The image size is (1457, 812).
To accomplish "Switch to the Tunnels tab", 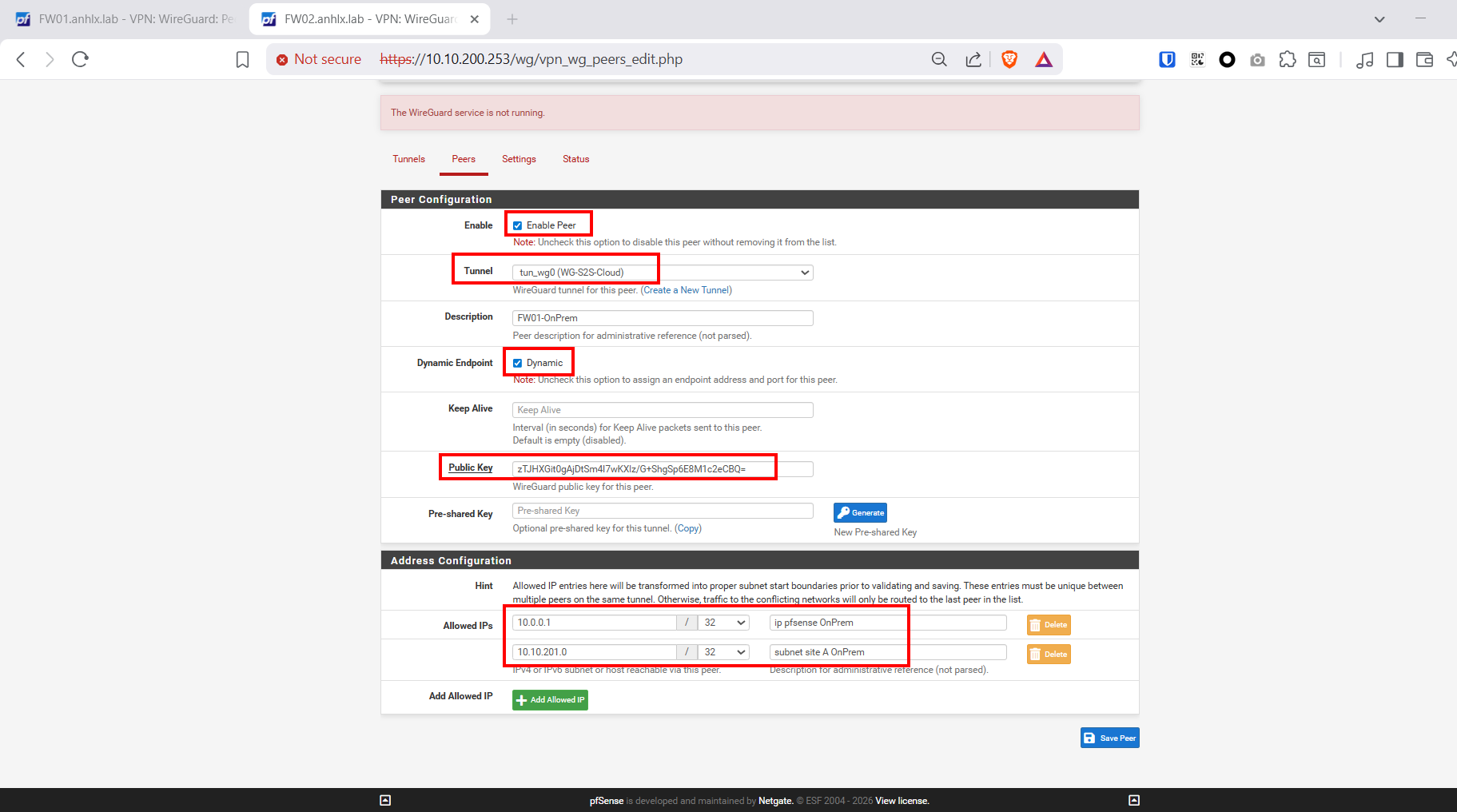I will click(x=408, y=159).
